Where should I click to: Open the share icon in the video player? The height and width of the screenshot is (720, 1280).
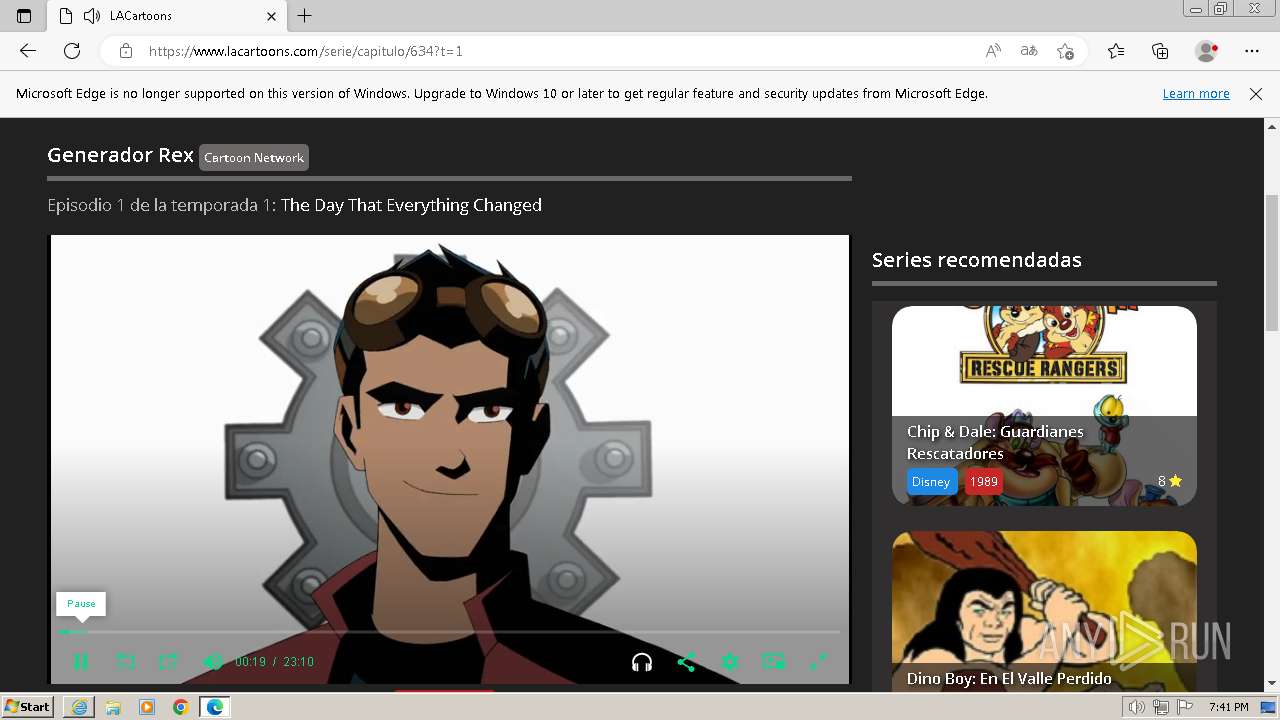[686, 662]
